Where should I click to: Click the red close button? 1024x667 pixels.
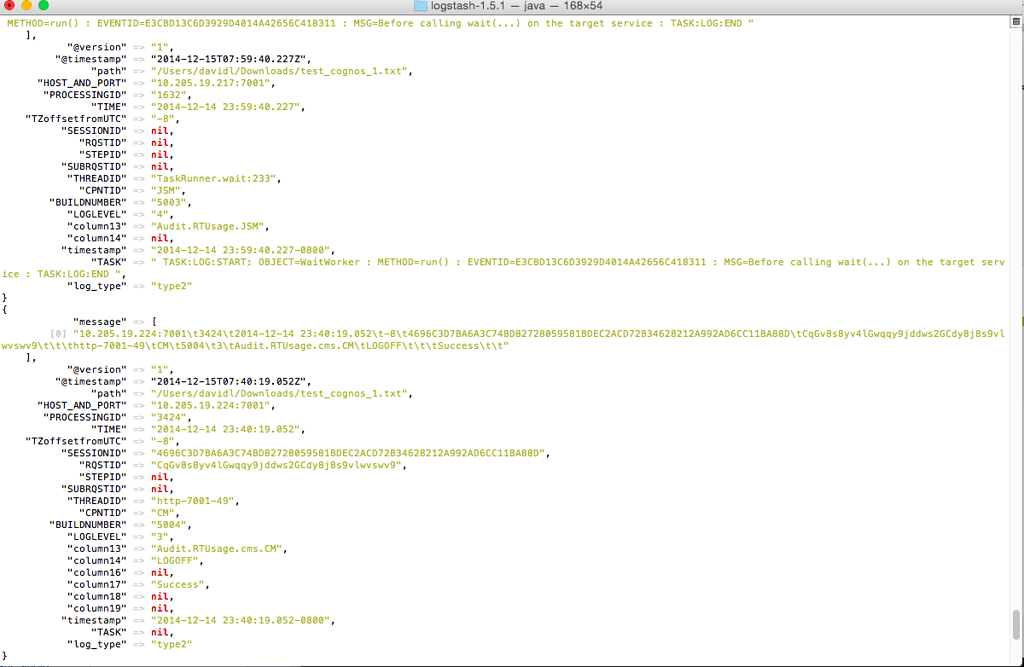point(9,7)
